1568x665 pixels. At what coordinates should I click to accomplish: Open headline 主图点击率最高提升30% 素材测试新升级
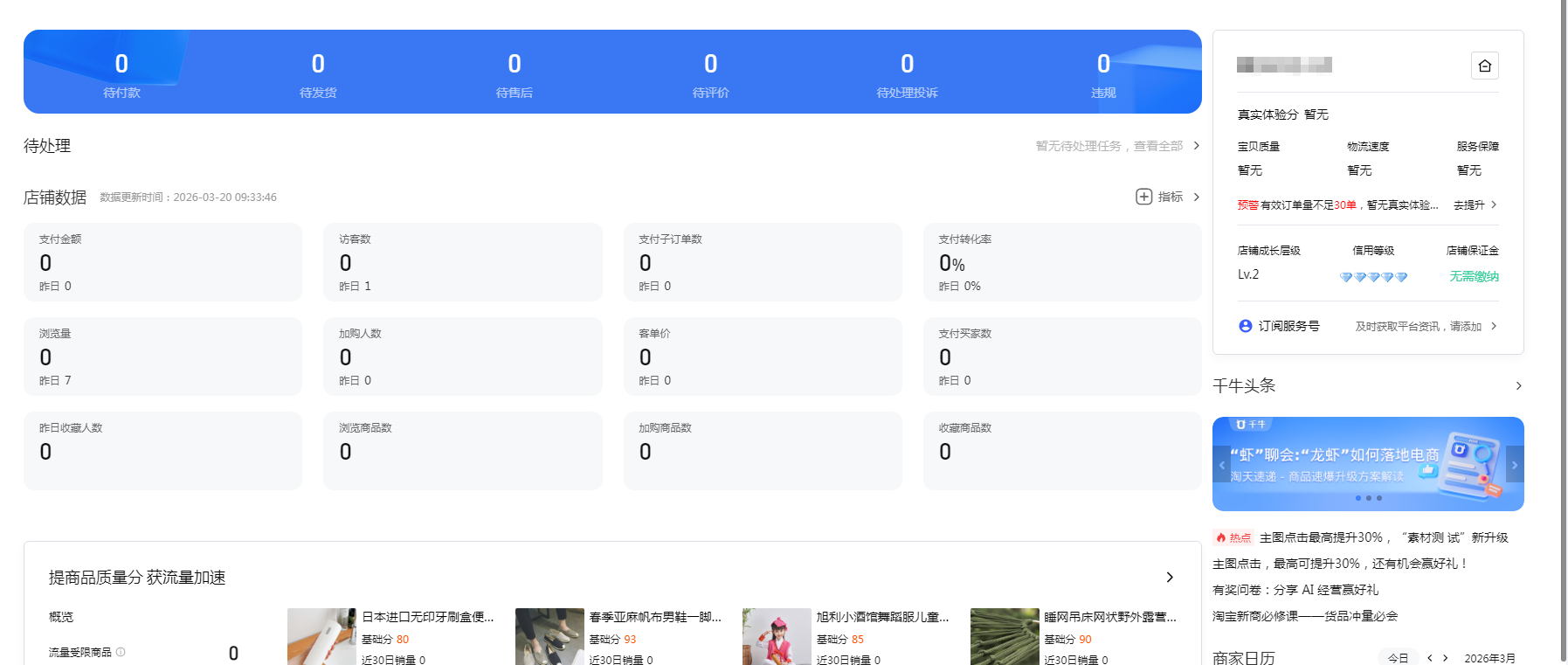[1384, 537]
